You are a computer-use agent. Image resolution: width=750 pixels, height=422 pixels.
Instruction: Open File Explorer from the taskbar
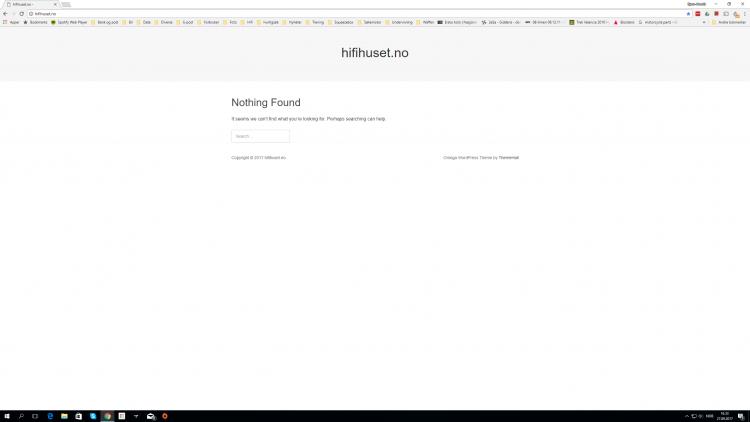point(64,416)
